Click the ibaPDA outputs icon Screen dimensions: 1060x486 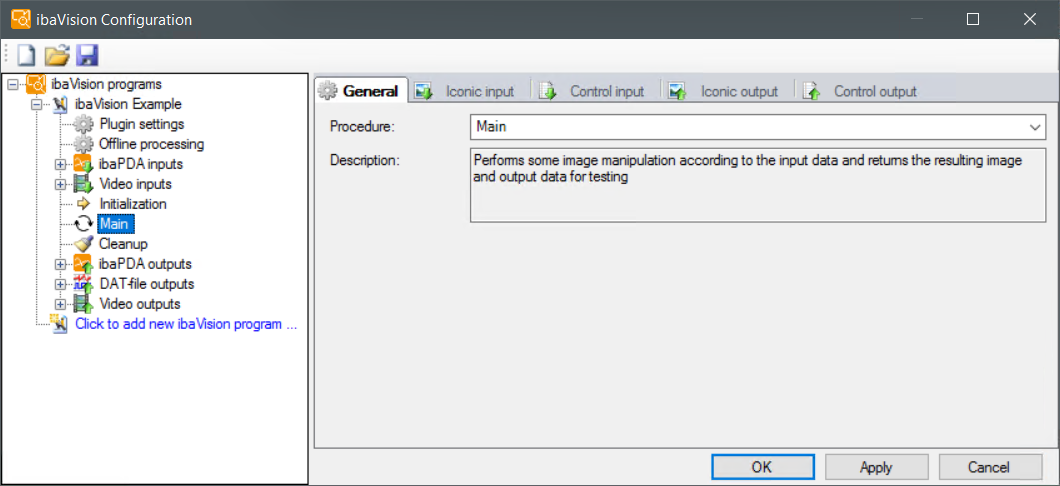point(83,264)
